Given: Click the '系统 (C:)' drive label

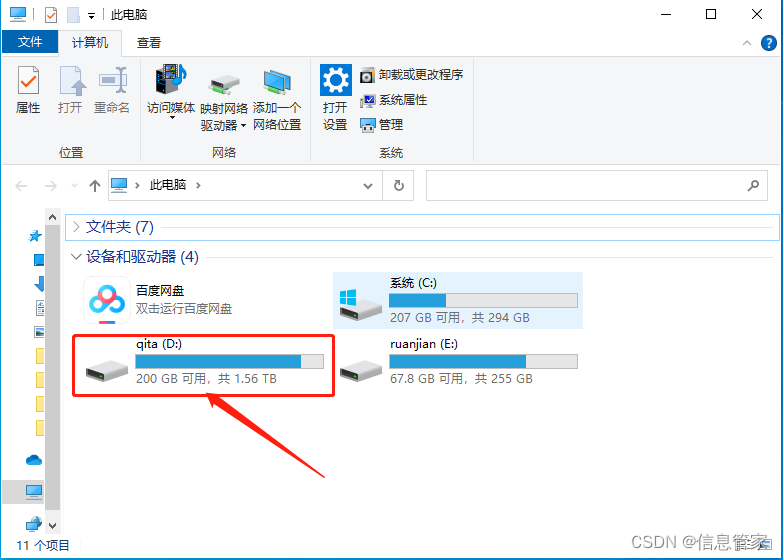Looking at the screenshot, I should pyautogui.click(x=413, y=283).
